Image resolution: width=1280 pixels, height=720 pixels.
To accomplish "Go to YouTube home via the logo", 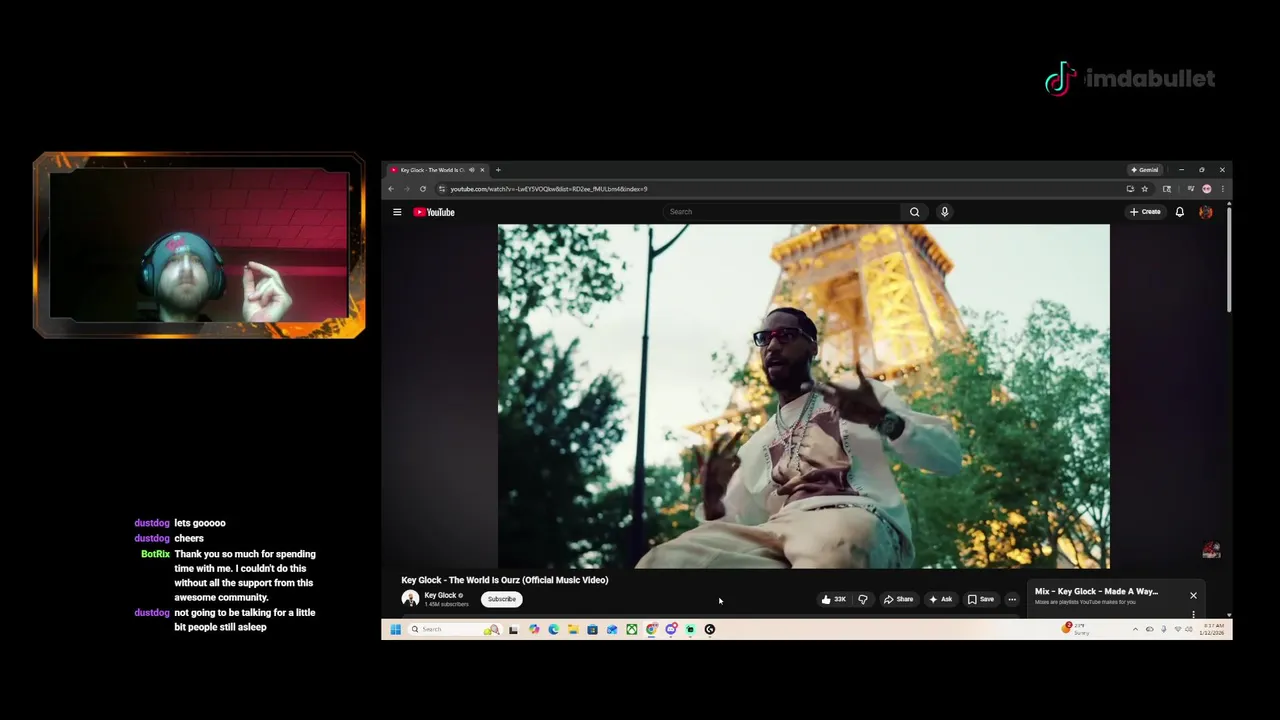I will [434, 212].
